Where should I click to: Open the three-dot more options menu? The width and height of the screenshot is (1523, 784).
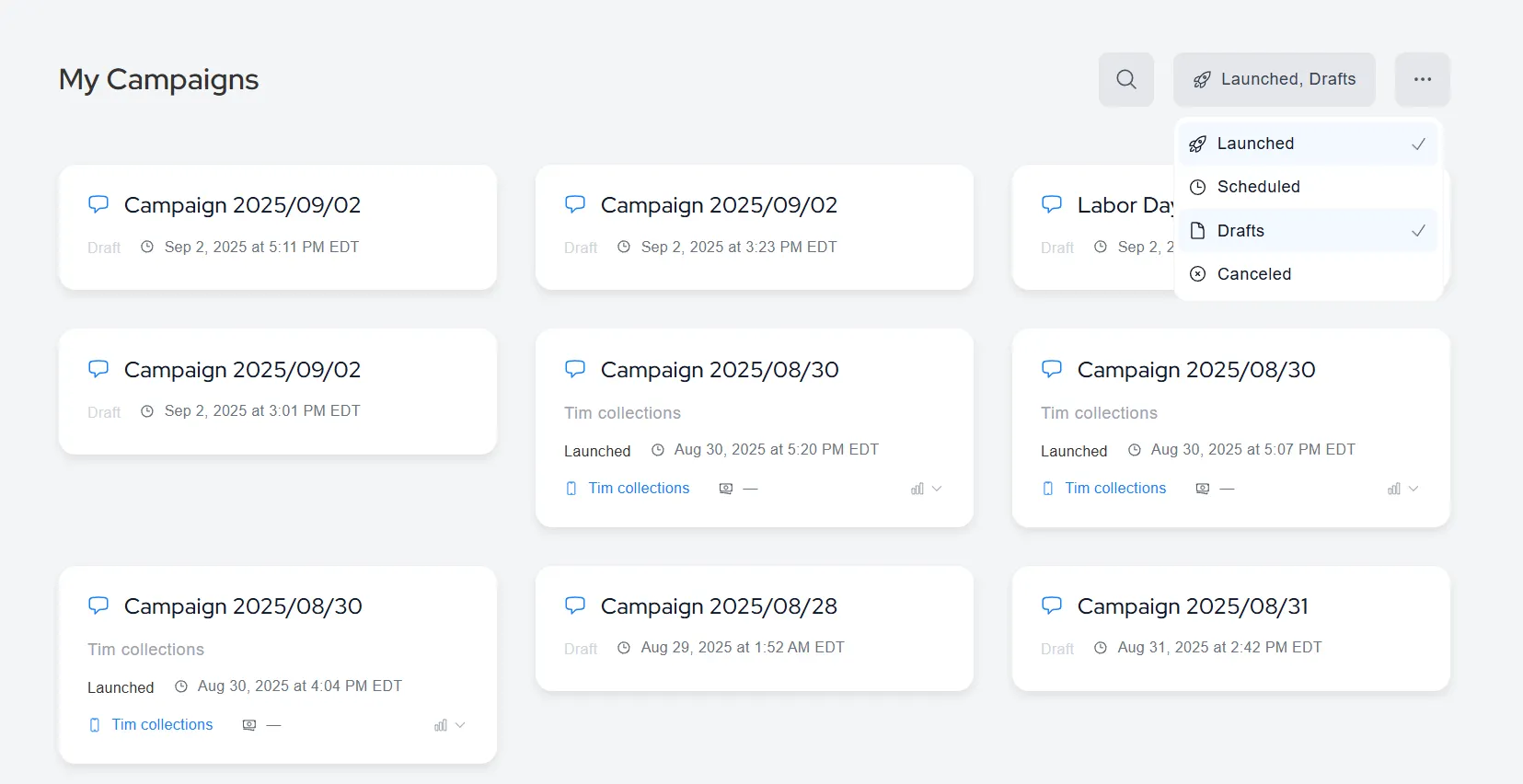pyautogui.click(x=1422, y=79)
